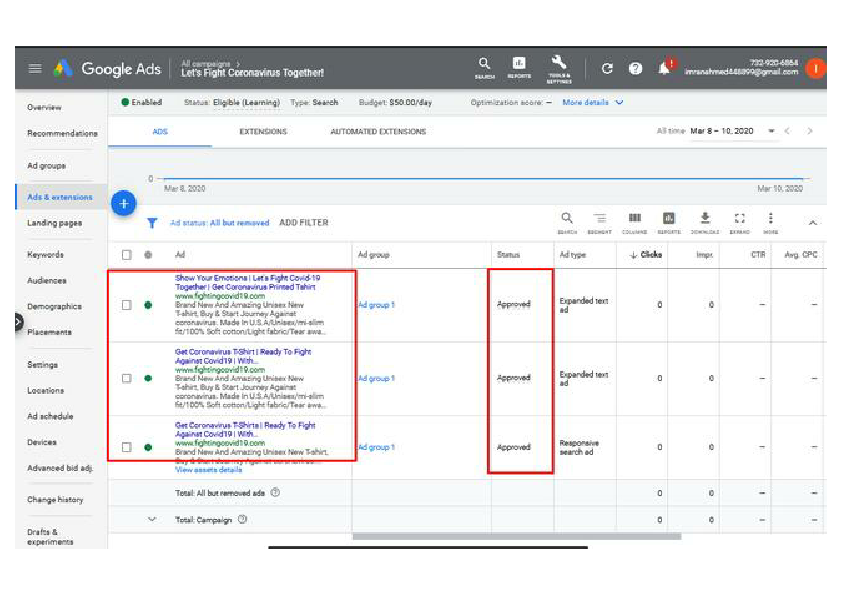842x595 pixels.
Task: Select all ads with header checkbox
Action: click(126, 255)
